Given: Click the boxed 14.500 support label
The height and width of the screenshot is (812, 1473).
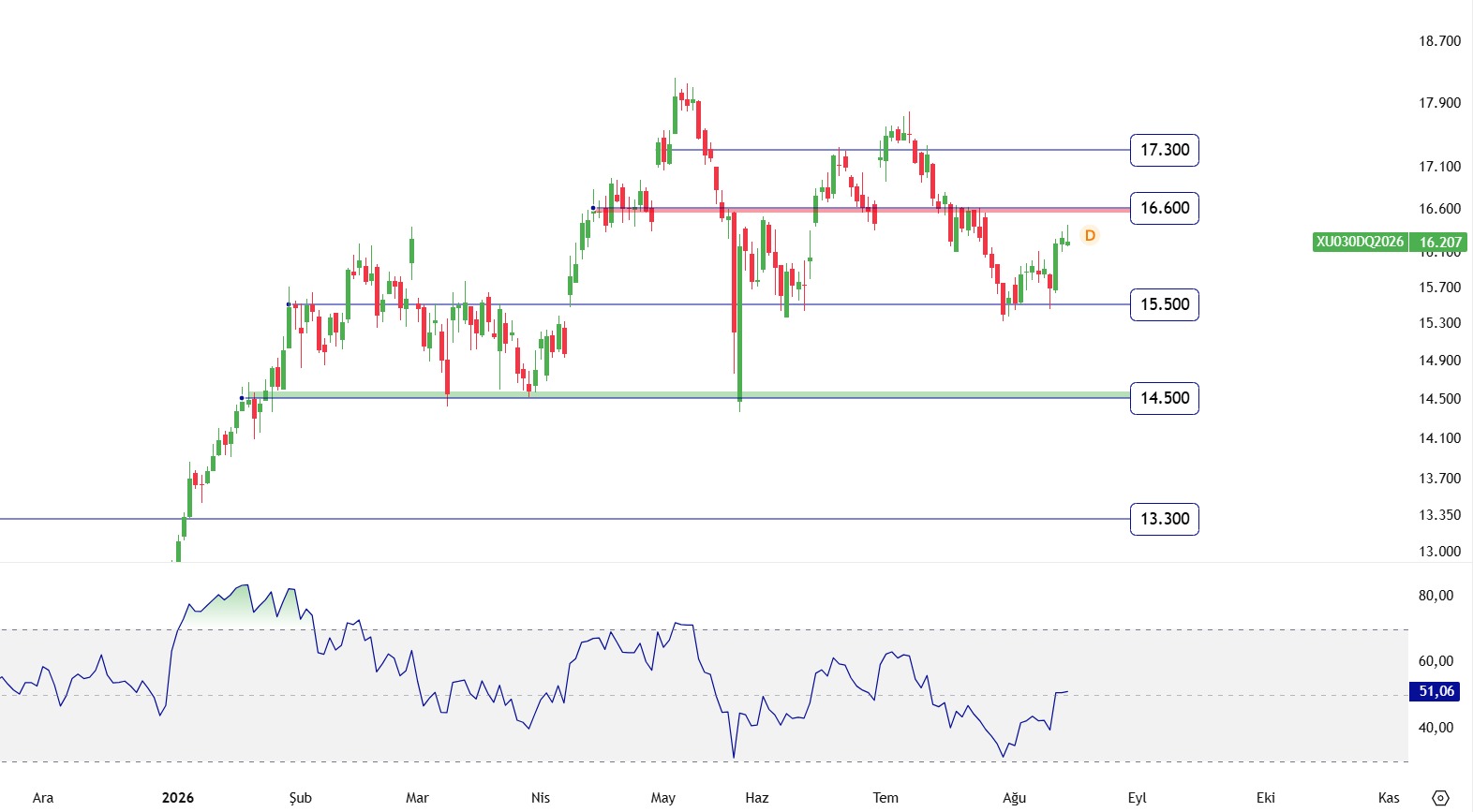Looking at the screenshot, I should [x=1165, y=398].
